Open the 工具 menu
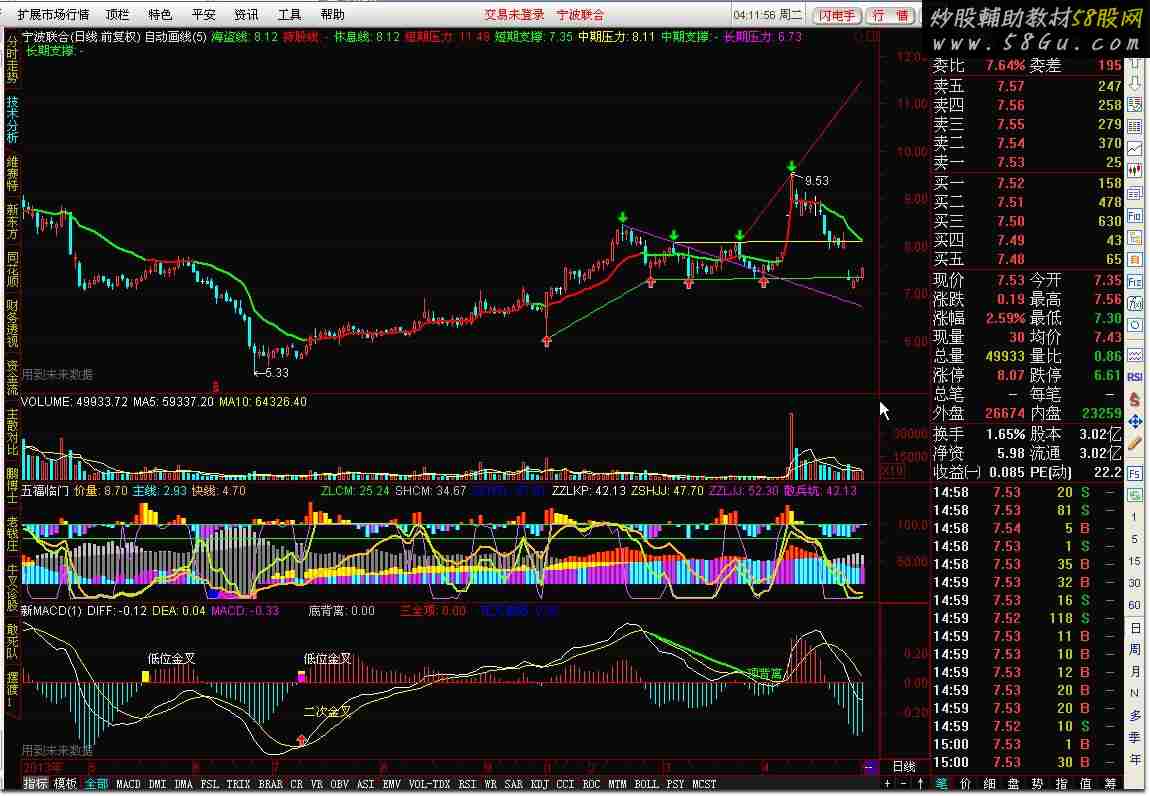The height and width of the screenshot is (796, 1150). (289, 15)
